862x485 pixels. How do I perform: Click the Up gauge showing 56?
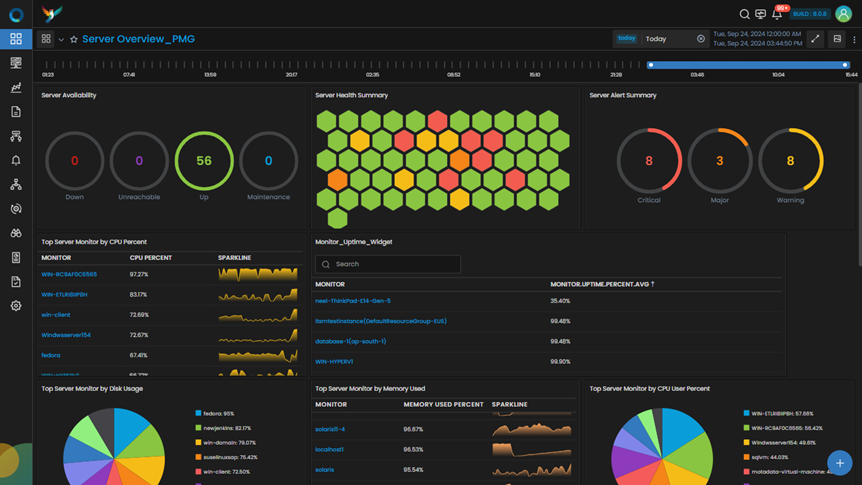pos(204,161)
